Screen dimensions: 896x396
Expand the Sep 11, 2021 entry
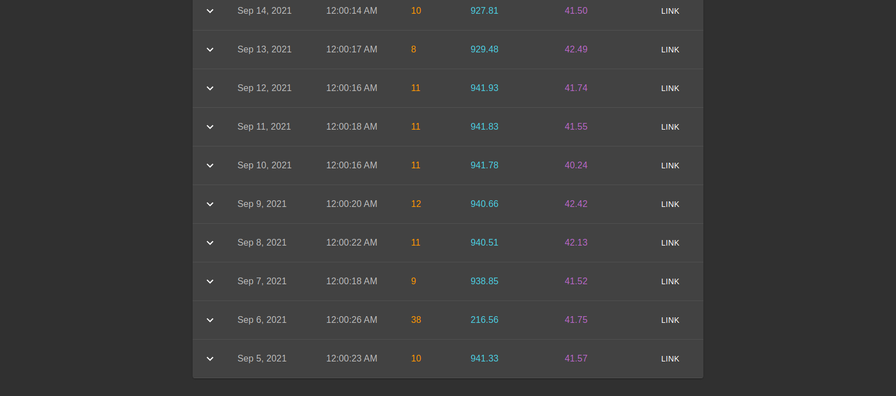coord(210,127)
